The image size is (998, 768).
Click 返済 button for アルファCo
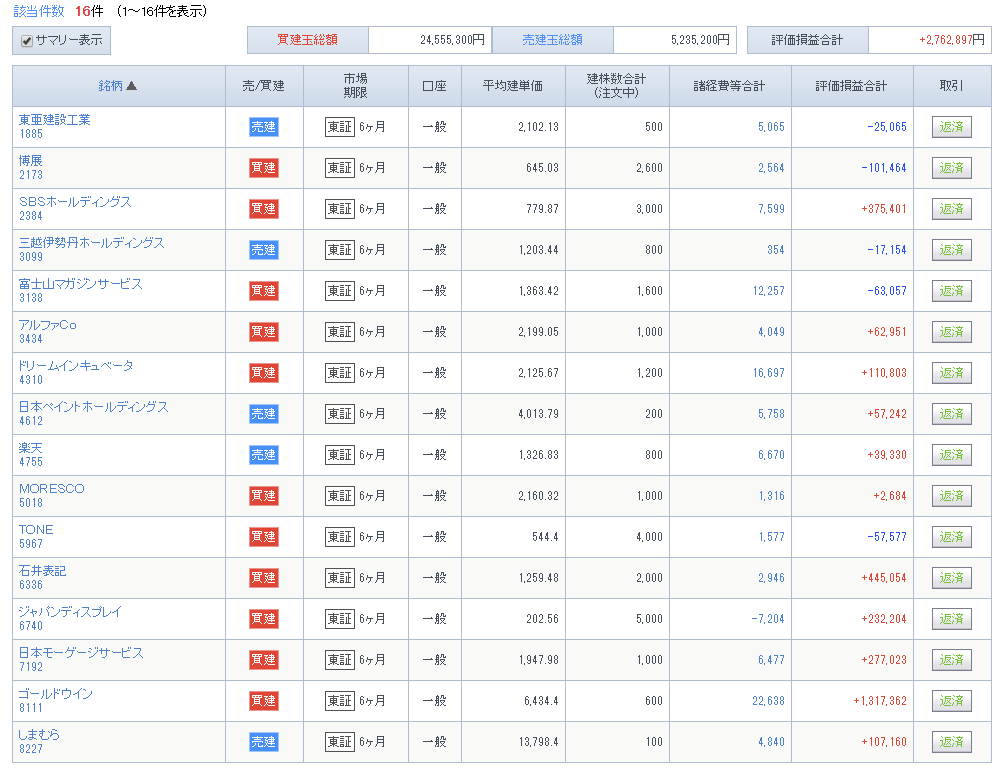[952, 332]
